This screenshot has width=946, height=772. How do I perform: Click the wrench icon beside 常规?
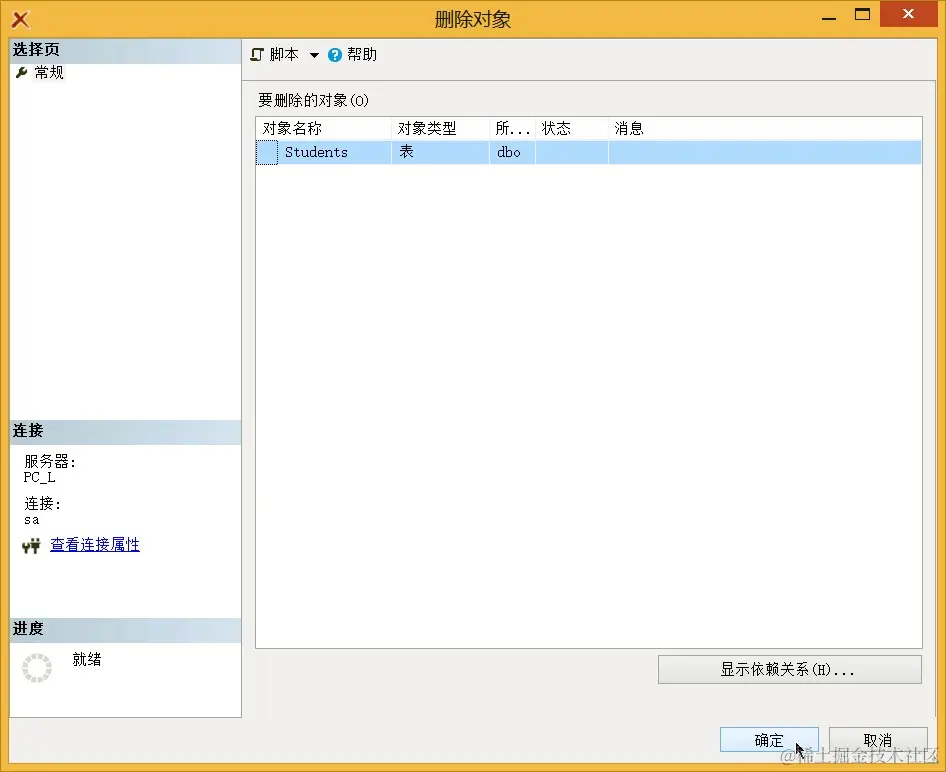[22, 73]
